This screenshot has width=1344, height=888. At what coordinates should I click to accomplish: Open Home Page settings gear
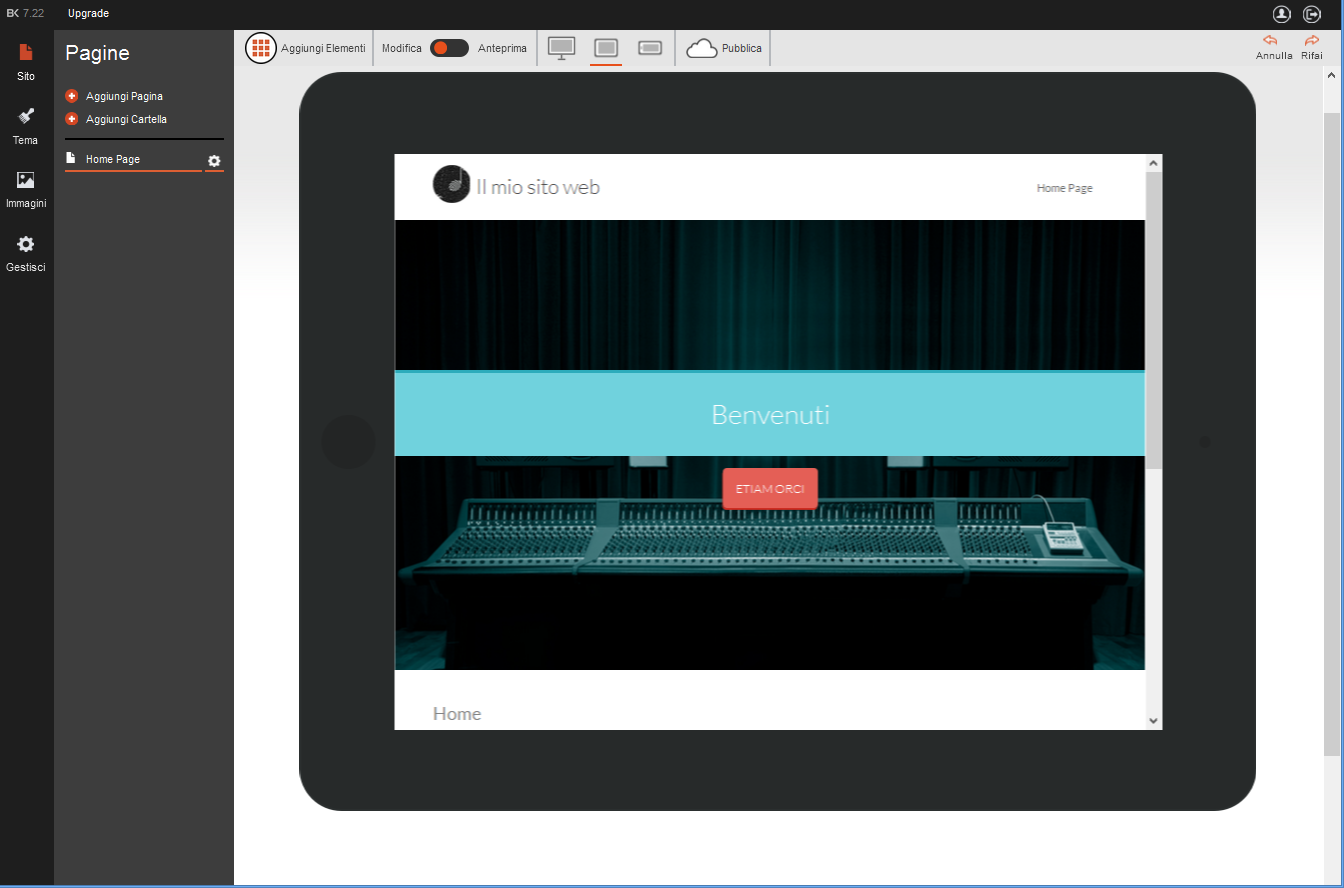(214, 161)
